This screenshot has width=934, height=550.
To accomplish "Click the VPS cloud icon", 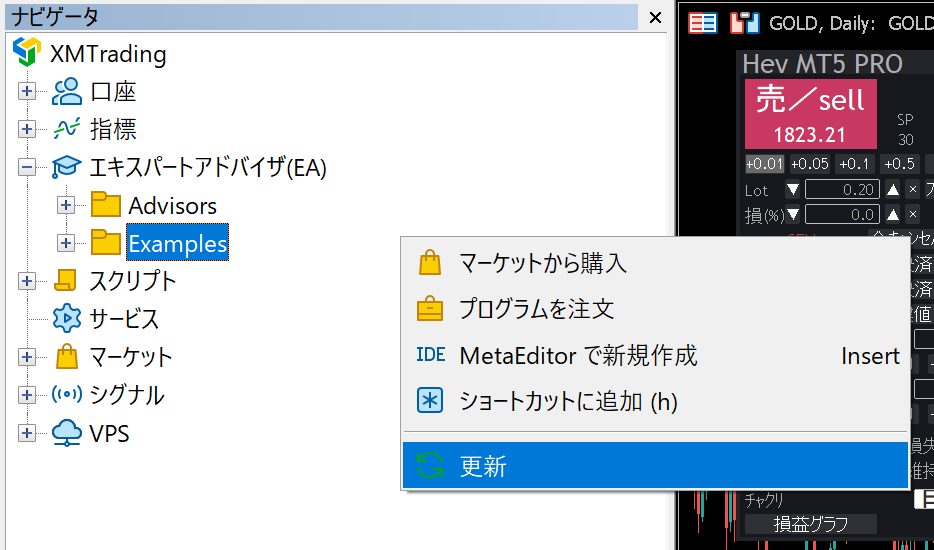I will [x=67, y=433].
